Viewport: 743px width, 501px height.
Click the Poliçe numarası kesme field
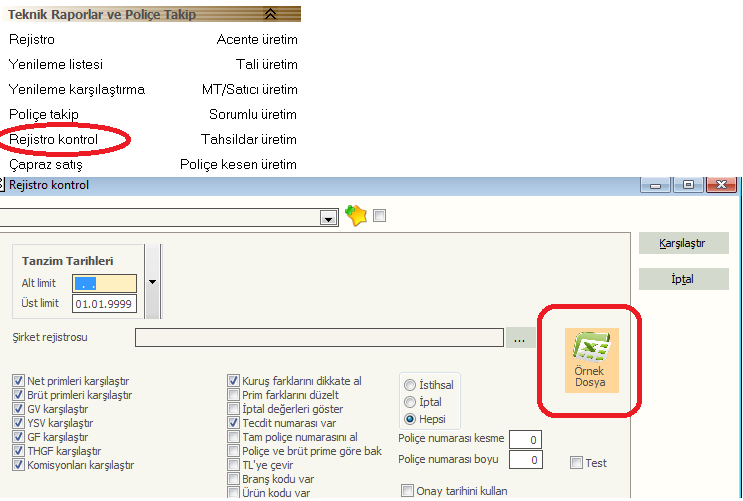[x=526, y=440]
